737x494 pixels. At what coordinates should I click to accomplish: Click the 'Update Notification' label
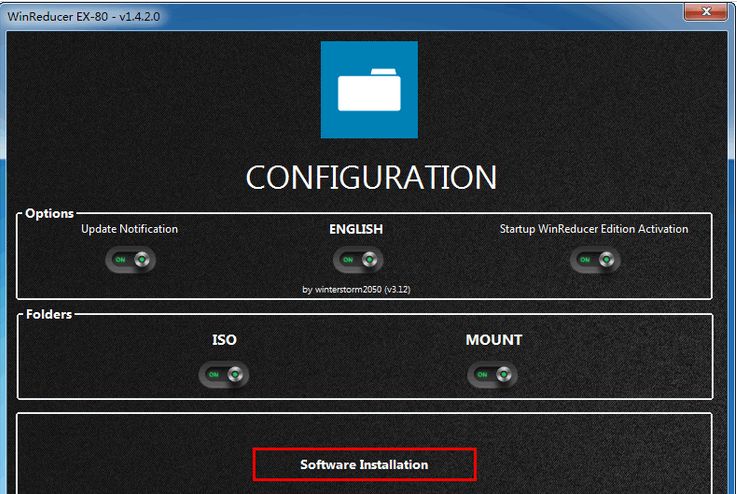click(130, 229)
